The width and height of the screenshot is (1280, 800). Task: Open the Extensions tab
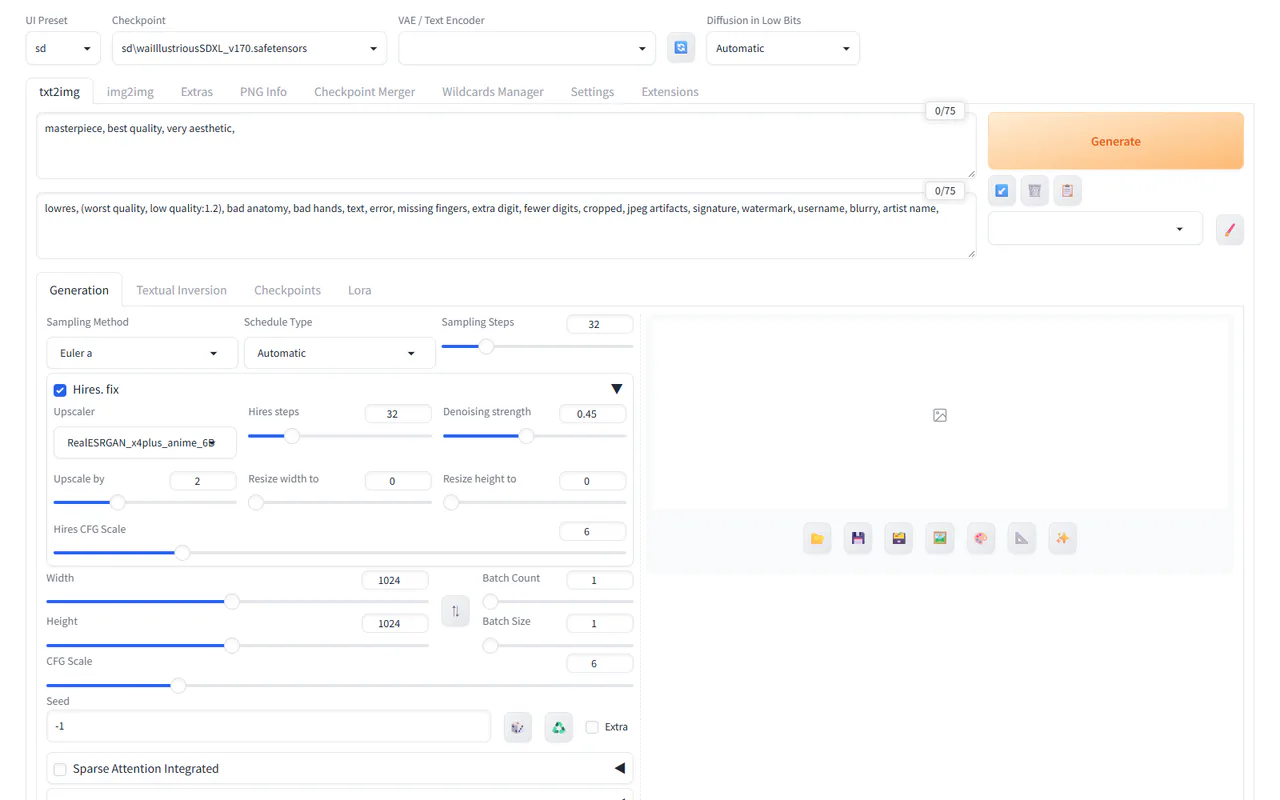670,92
